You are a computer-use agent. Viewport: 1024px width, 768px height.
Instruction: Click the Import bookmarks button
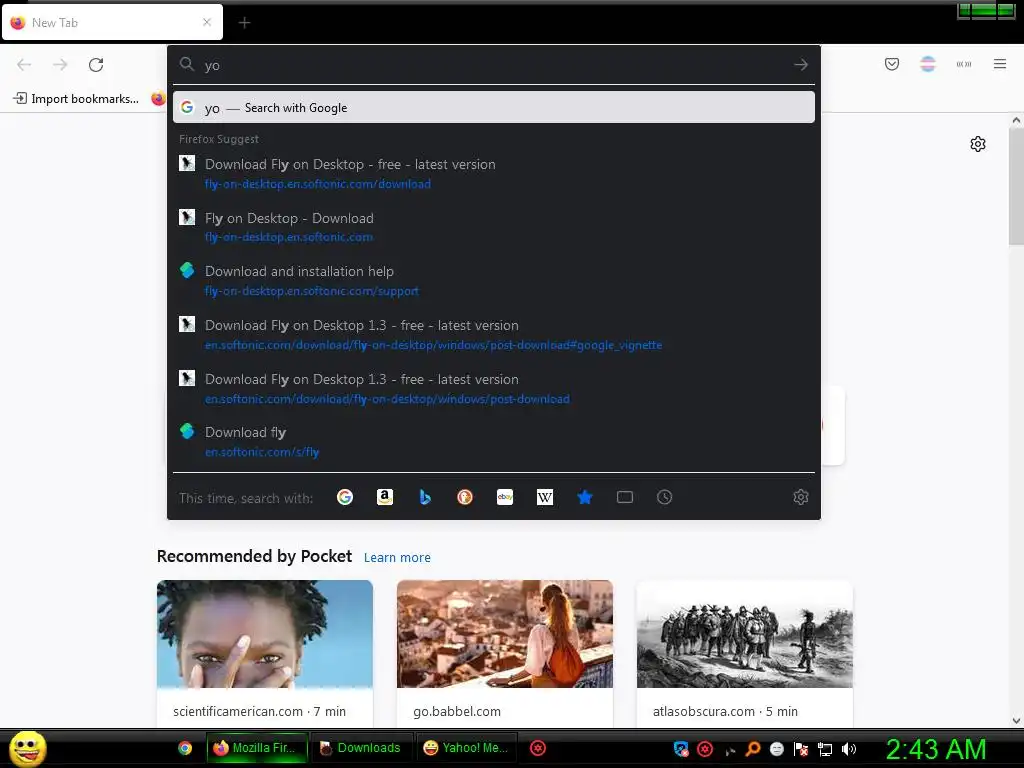coord(76,99)
